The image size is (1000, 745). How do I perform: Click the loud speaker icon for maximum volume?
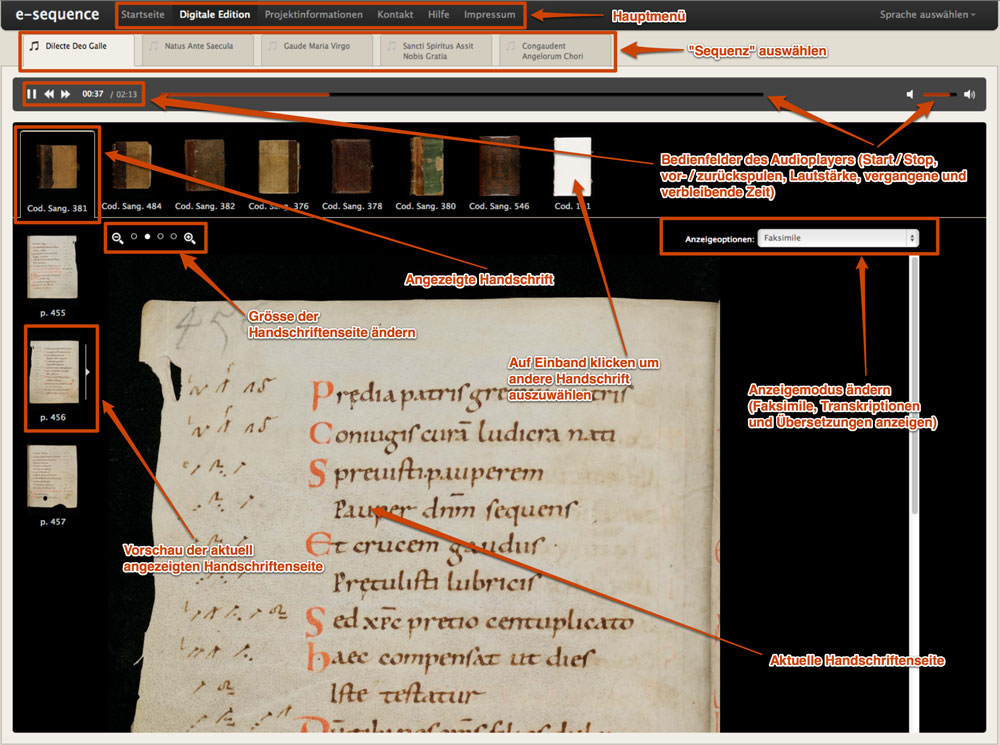click(x=969, y=94)
